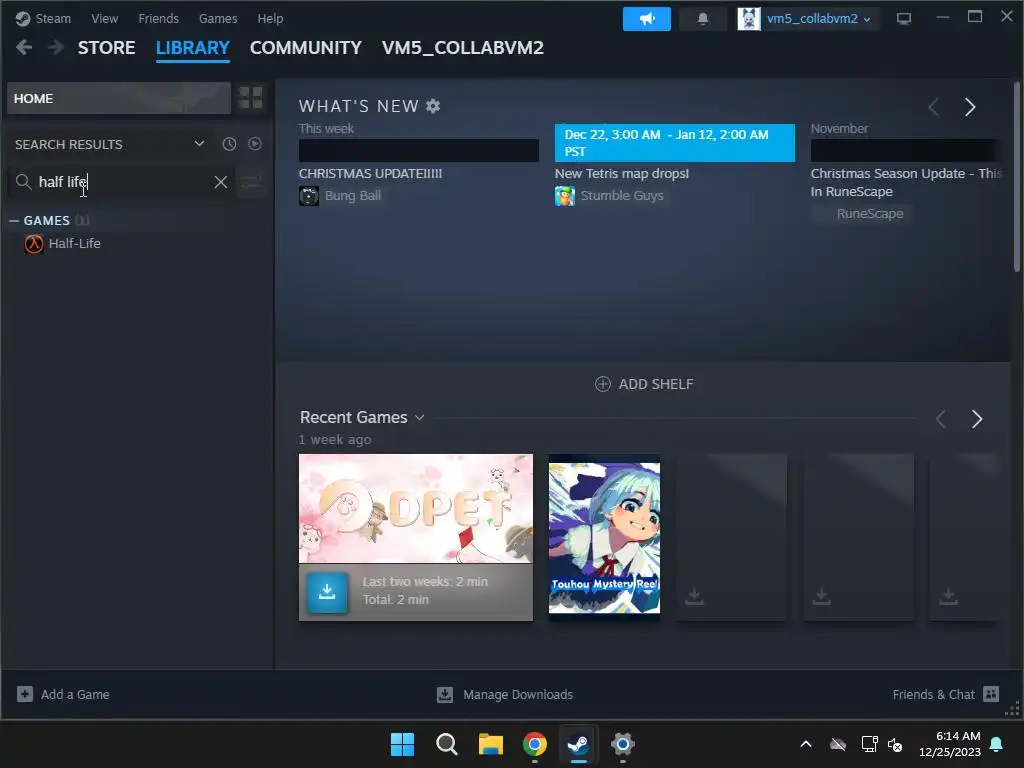This screenshot has width=1024, height=768.
Task: Open the VM5_COLLABVM2 profile tab
Action: (x=462, y=48)
